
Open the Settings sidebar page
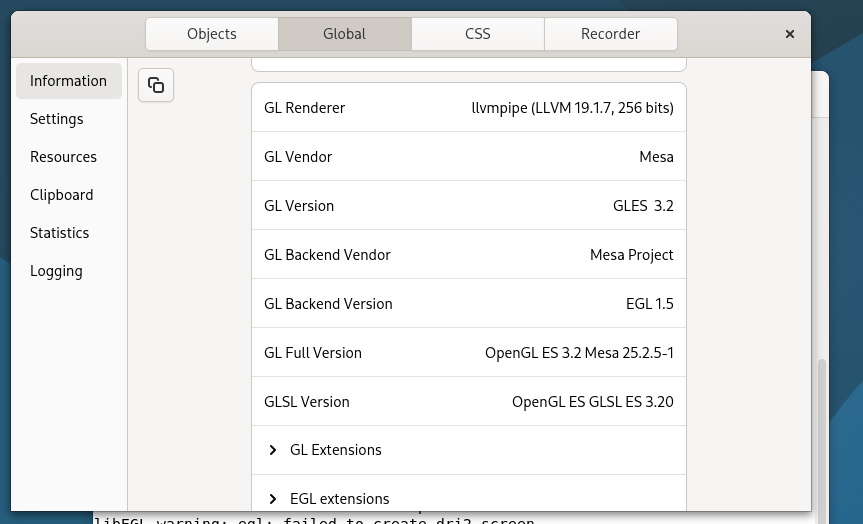(57, 119)
